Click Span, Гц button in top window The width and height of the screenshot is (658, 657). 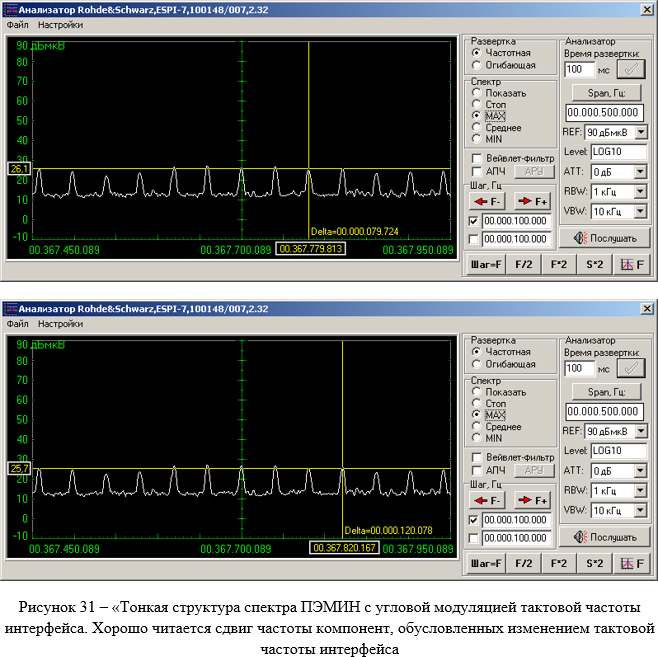[x=606, y=93]
